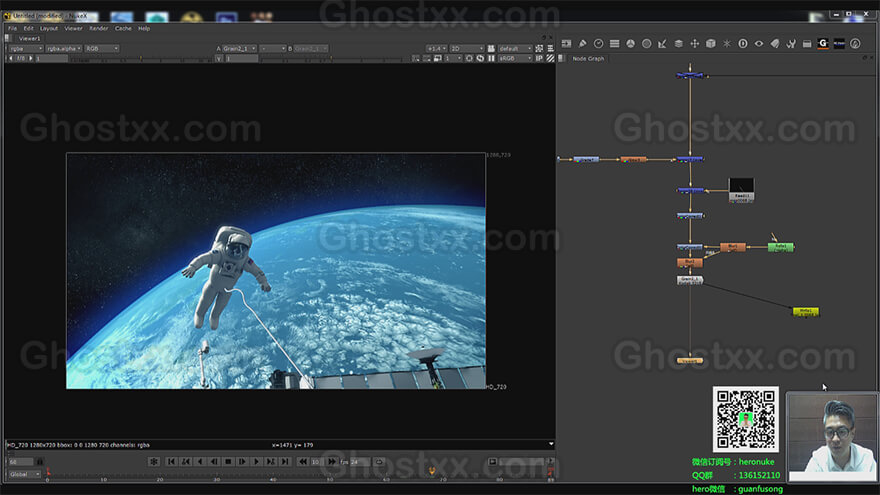Open the RGB display mode dropdown
This screenshot has height=495, width=880.
pyautogui.click(x=102, y=49)
